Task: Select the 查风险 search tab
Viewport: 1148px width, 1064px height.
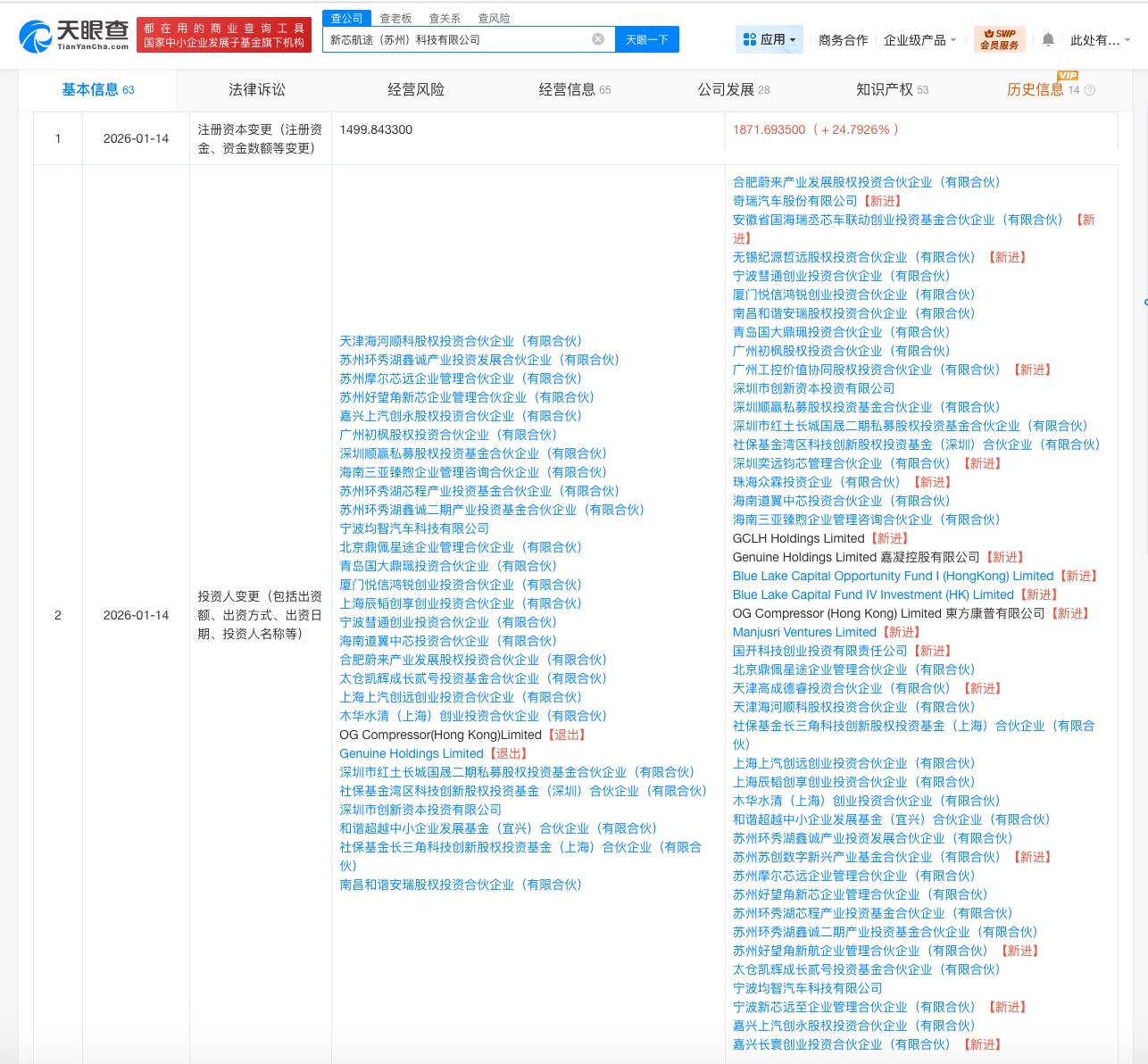Action: [494, 18]
